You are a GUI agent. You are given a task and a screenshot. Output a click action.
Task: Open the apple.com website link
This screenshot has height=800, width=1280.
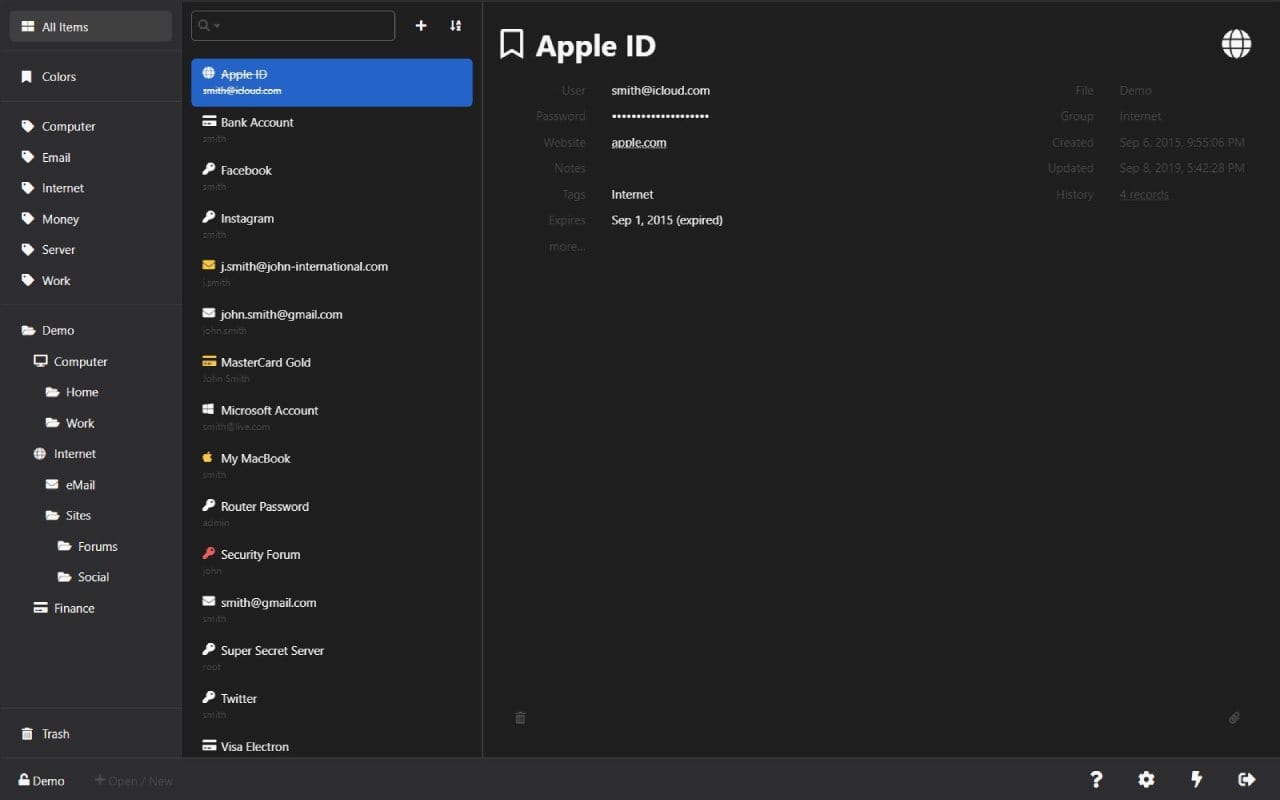[x=638, y=142]
